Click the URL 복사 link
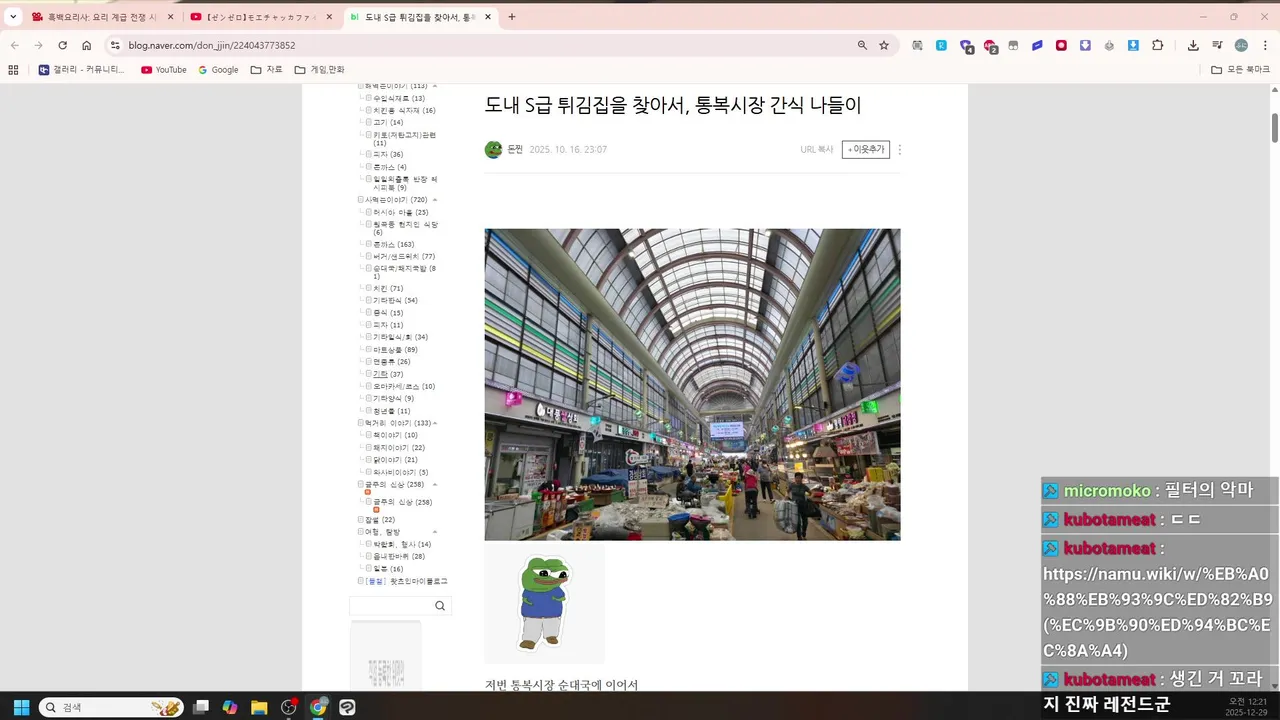This screenshot has height=720, width=1280. (x=816, y=149)
